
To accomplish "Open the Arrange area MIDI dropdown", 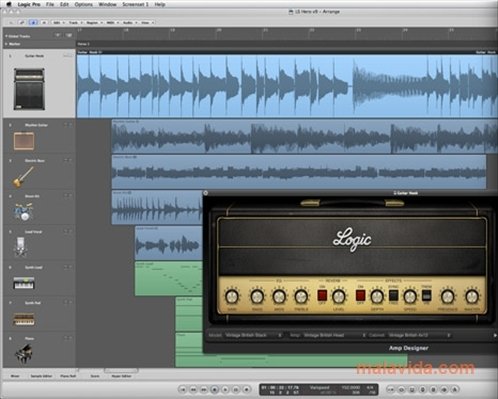I will (112, 23).
